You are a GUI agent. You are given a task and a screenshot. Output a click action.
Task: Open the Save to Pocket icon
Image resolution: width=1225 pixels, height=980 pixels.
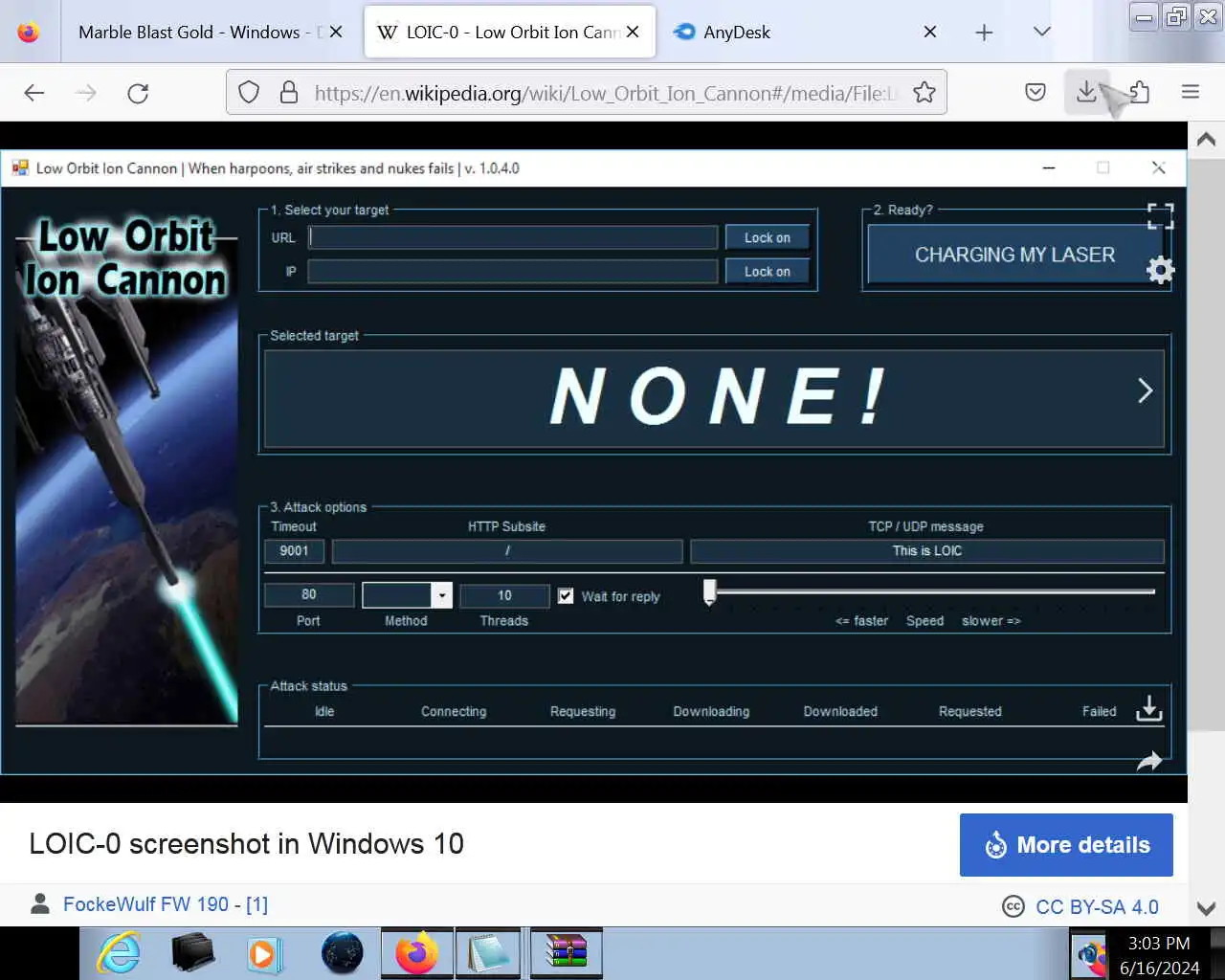[x=1036, y=93]
